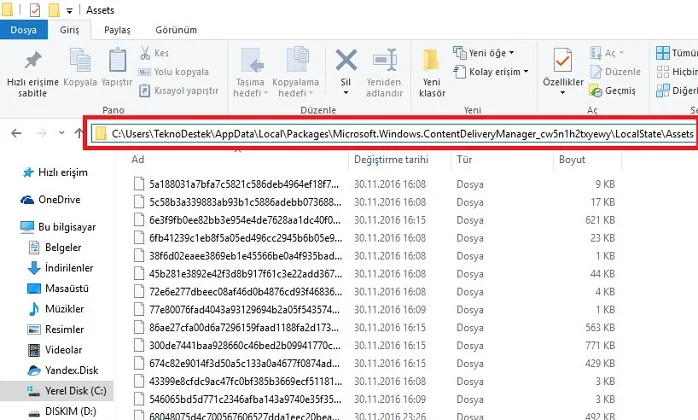Open İndirilenler in the sidebar
This screenshot has width=698, height=420.
tap(60, 268)
